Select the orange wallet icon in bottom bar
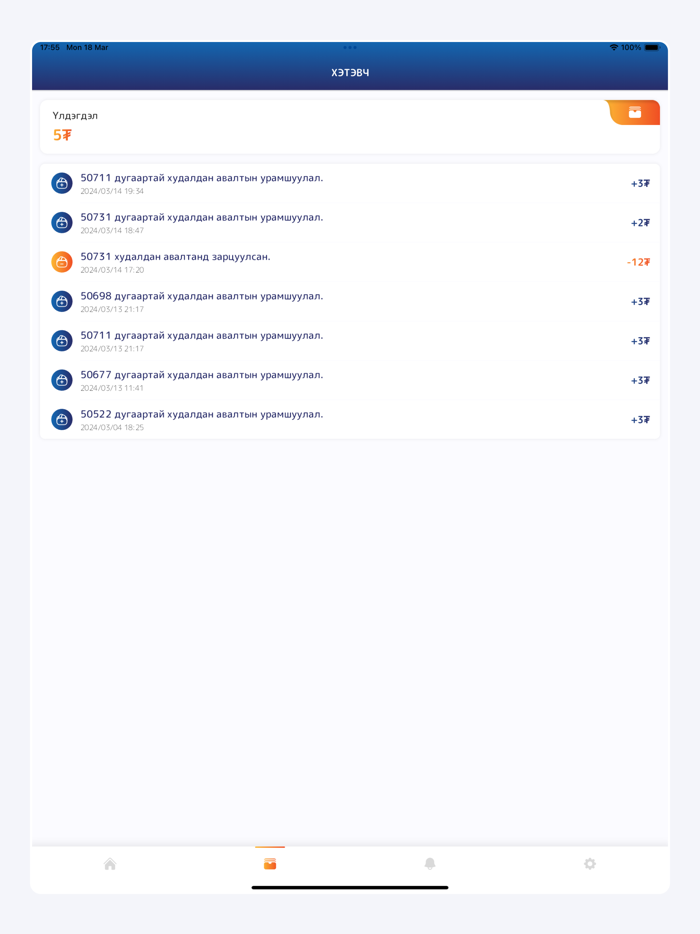The image size is (700, 934). (x=268, y=864)
